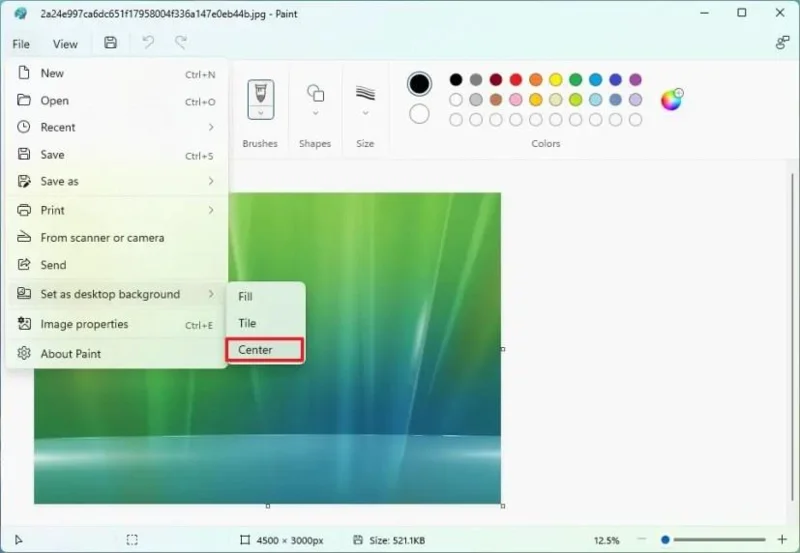Choose New from the File menu

[117, 73]
